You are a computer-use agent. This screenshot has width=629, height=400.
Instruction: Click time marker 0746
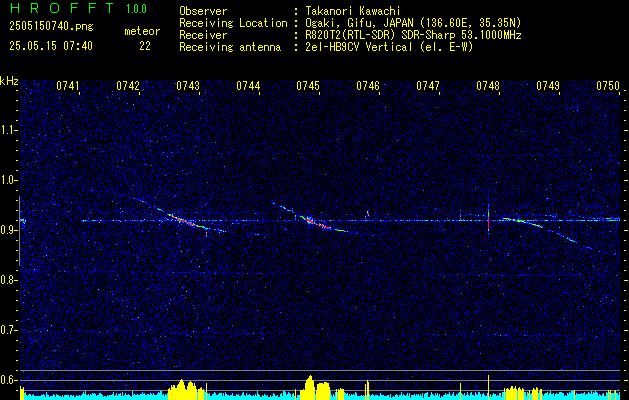click(368, 86)
